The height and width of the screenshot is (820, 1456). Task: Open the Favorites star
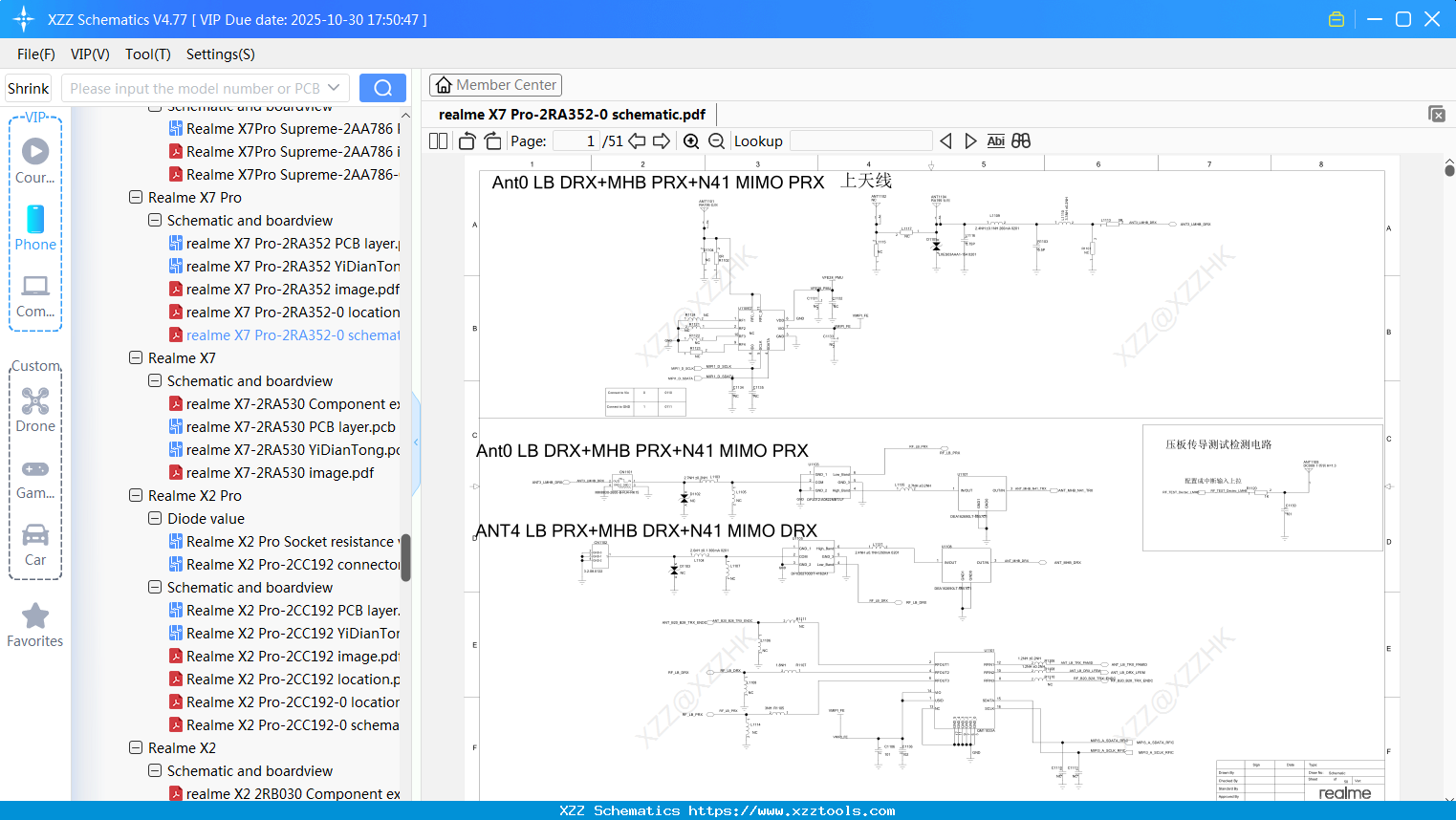coord(35,625)
